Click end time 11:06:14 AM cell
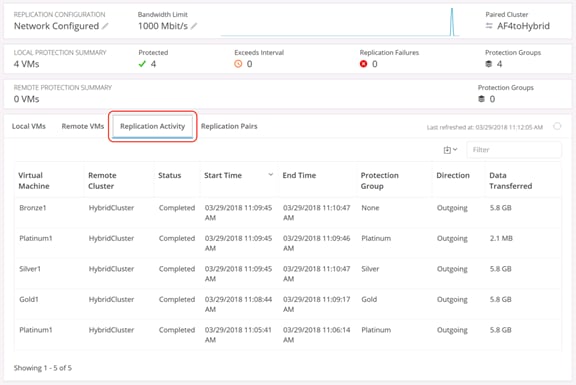The width and height of the screenshot is (576, 385). point(316,335)
